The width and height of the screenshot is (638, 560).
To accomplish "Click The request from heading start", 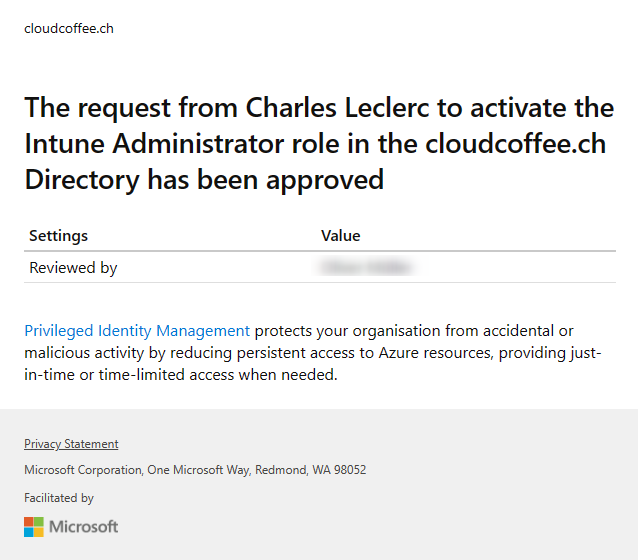I will [x=131, y=108].
